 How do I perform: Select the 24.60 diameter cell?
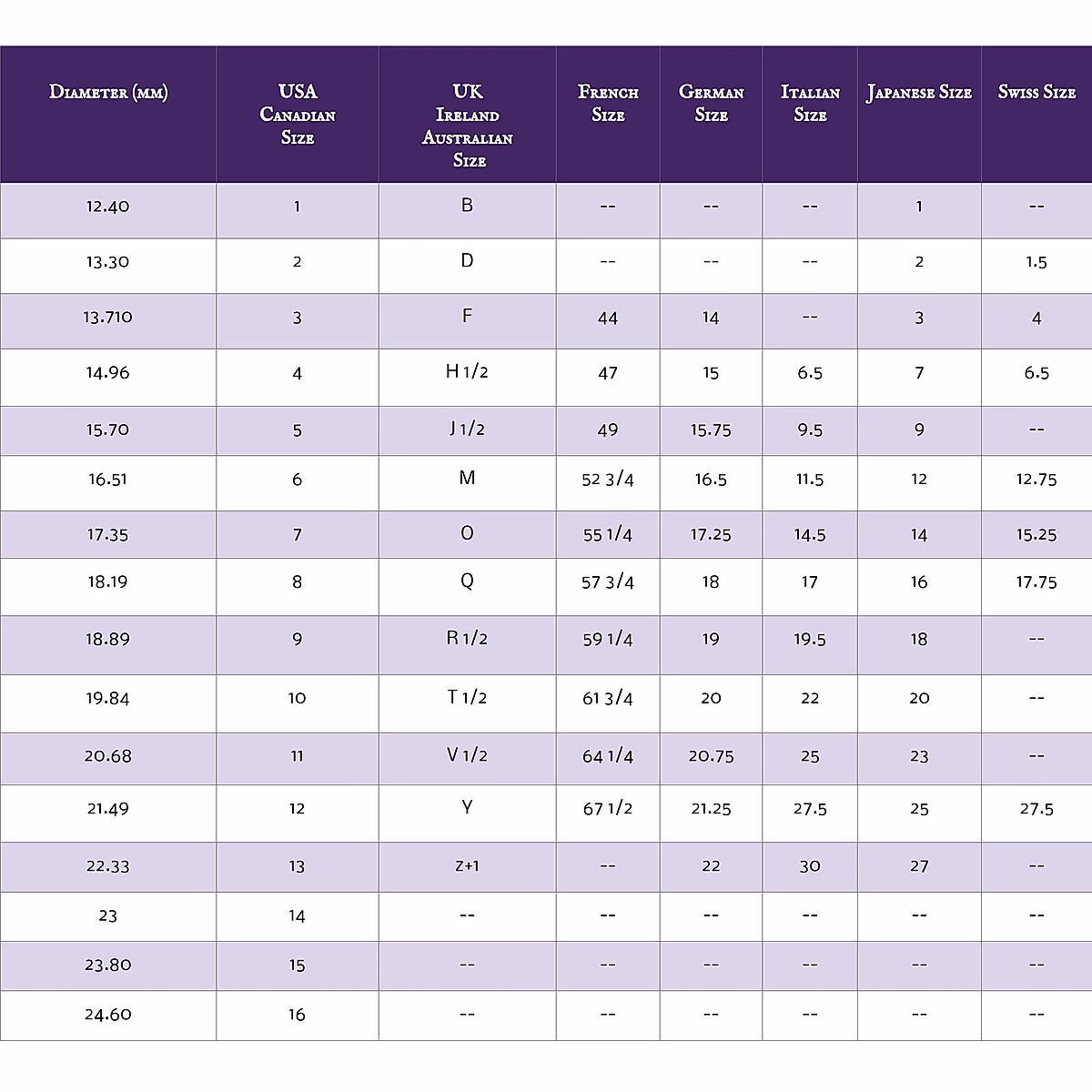[108, 1015]
